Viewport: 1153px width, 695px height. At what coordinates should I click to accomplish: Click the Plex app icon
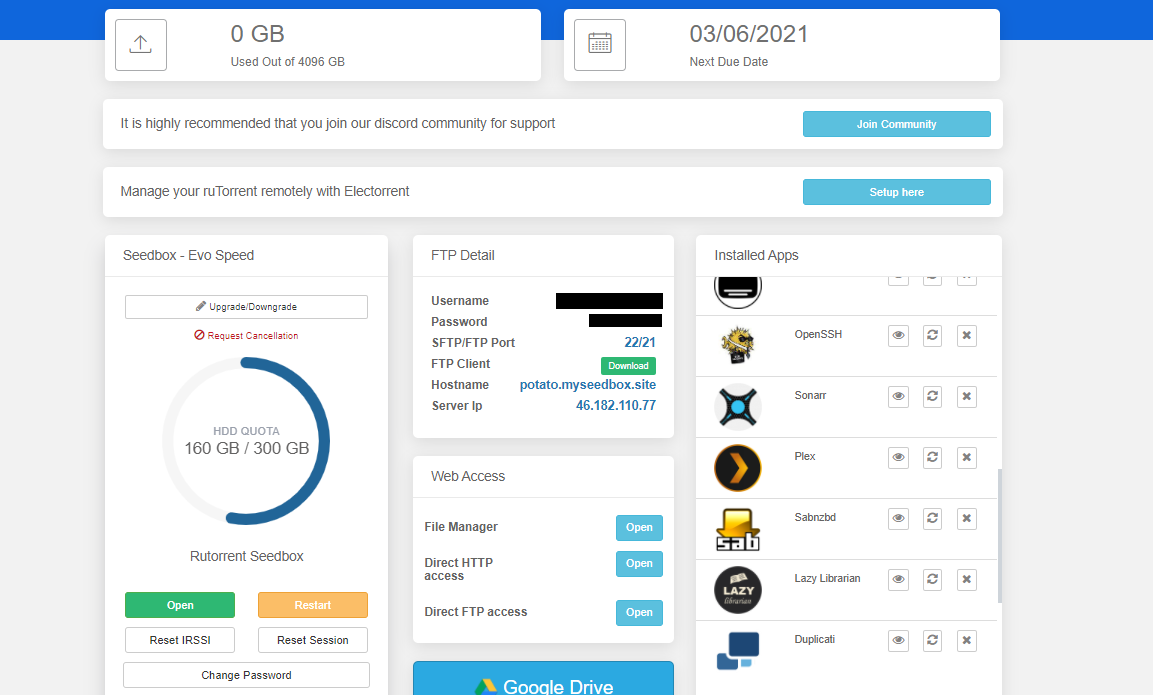[737, 467]
